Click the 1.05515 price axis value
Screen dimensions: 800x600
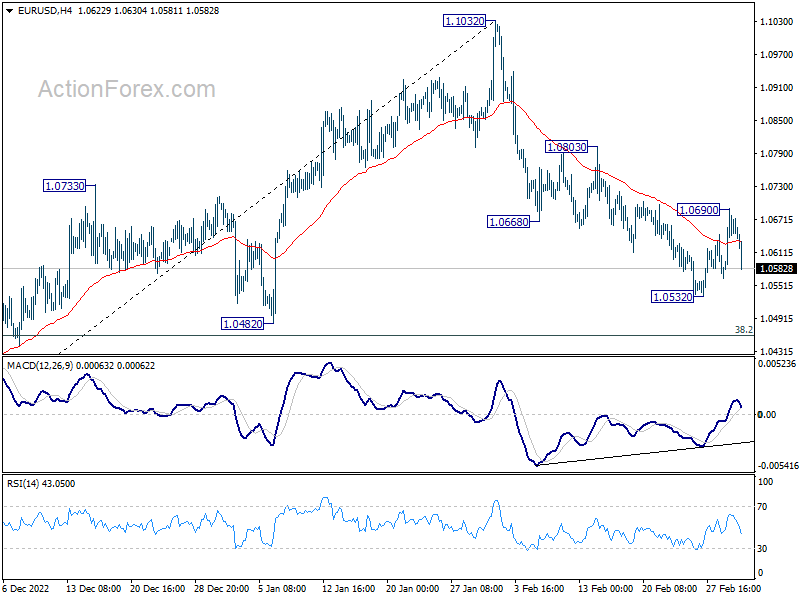click(777, 286)
